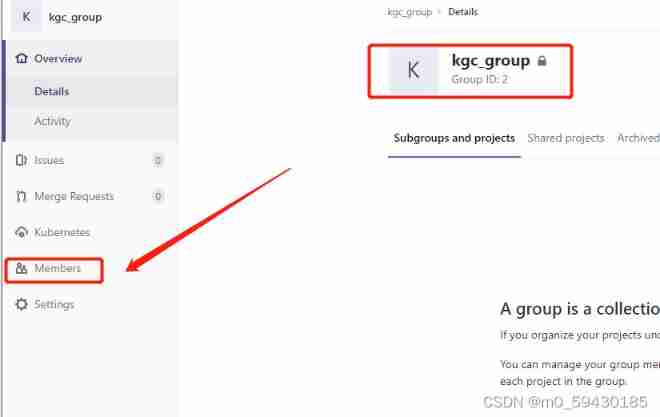This screenshot has width=660, height=417.
Task: Click the kgc_group breadcrumb link
Action: tap(410, 12)
